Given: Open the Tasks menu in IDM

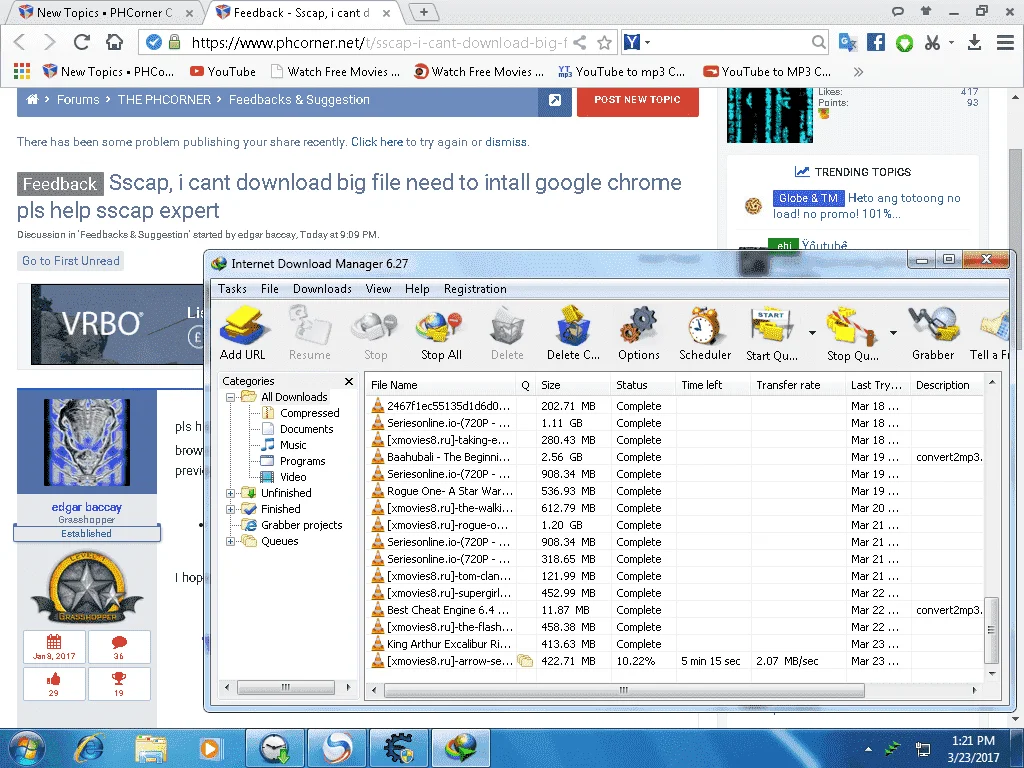Looking at the screenshot, I should (x=232, y=289).
